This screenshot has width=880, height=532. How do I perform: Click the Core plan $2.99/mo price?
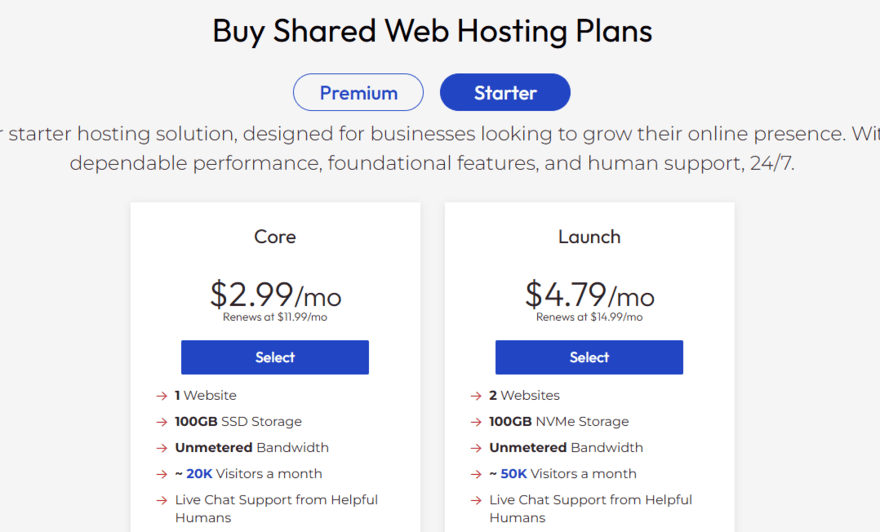[275, 295]
